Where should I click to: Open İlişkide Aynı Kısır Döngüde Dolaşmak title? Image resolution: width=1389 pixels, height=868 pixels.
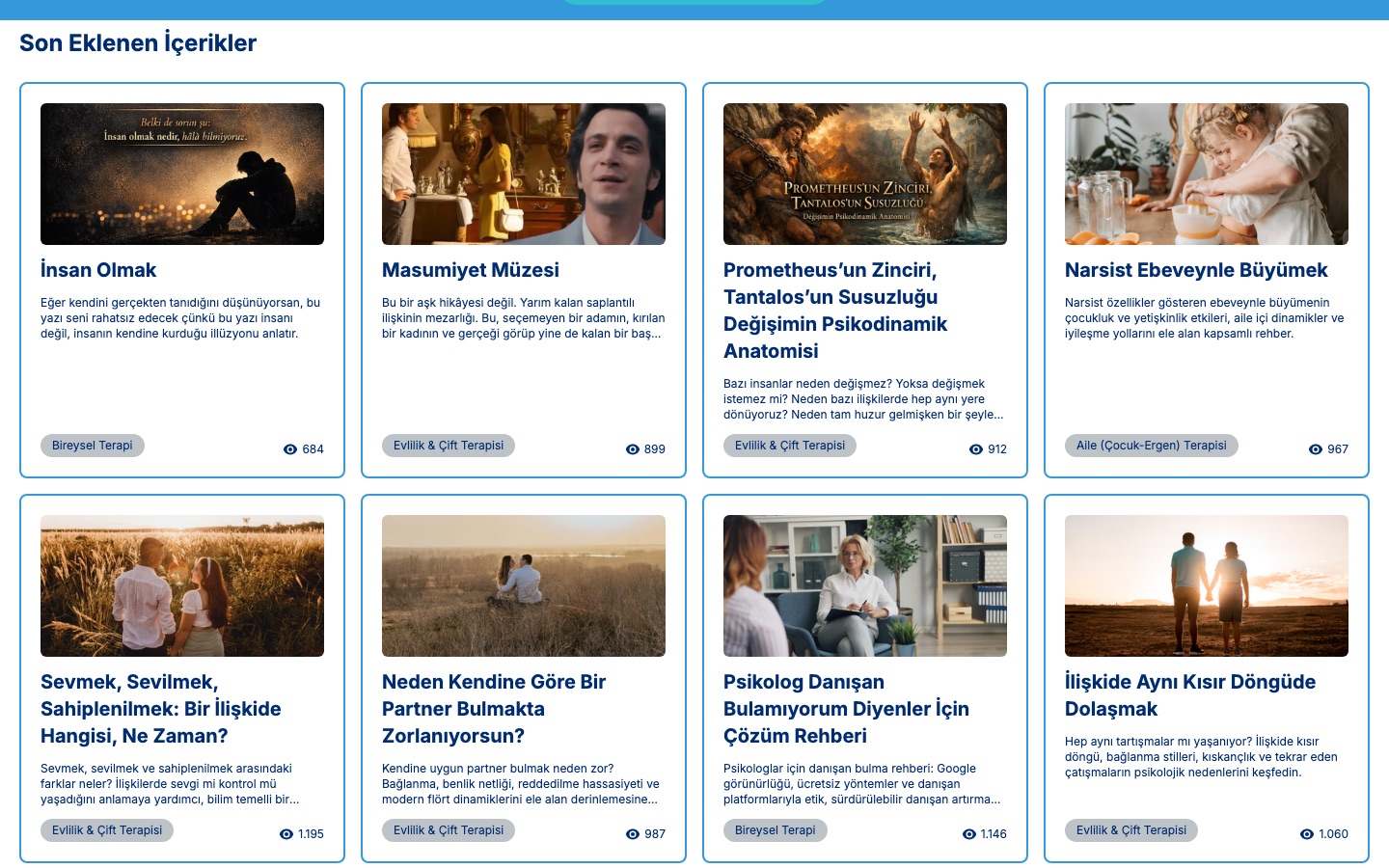(x=1190, y=695)
